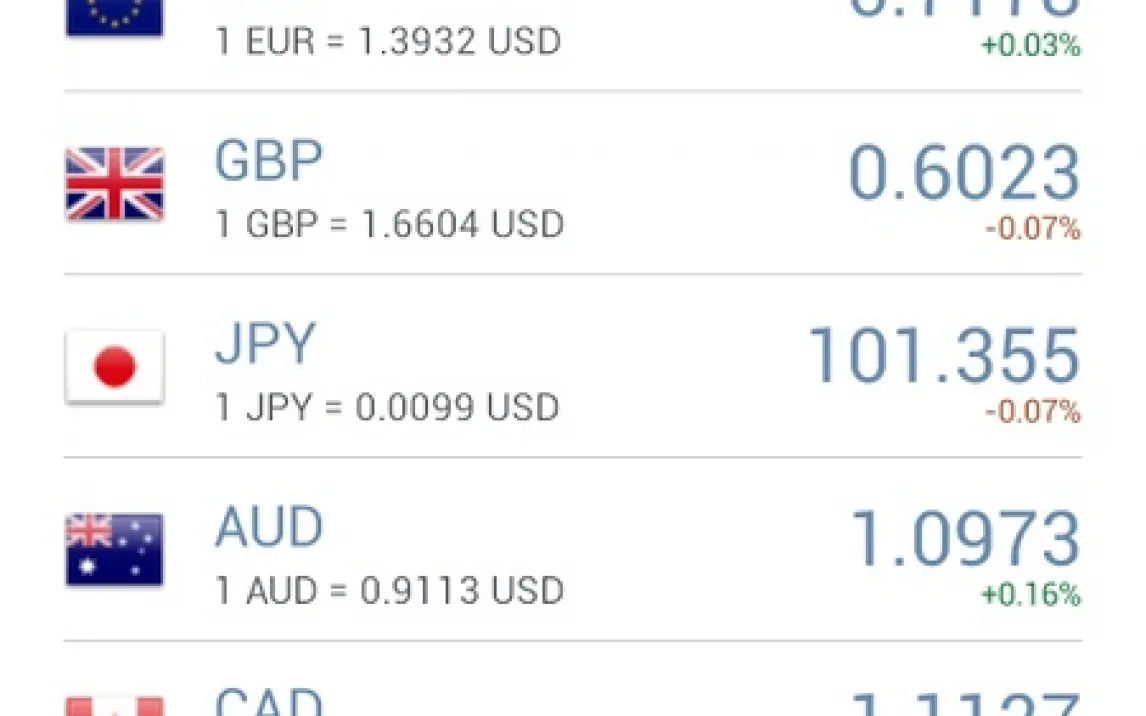The image size is (1146, 716).
Task: Tap the European Union flag icon
Action: [114, 17]
